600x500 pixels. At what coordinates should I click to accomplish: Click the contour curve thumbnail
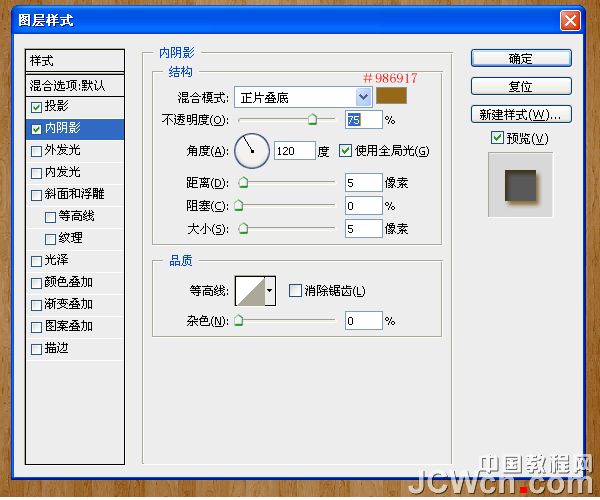(x=250, y=291)
